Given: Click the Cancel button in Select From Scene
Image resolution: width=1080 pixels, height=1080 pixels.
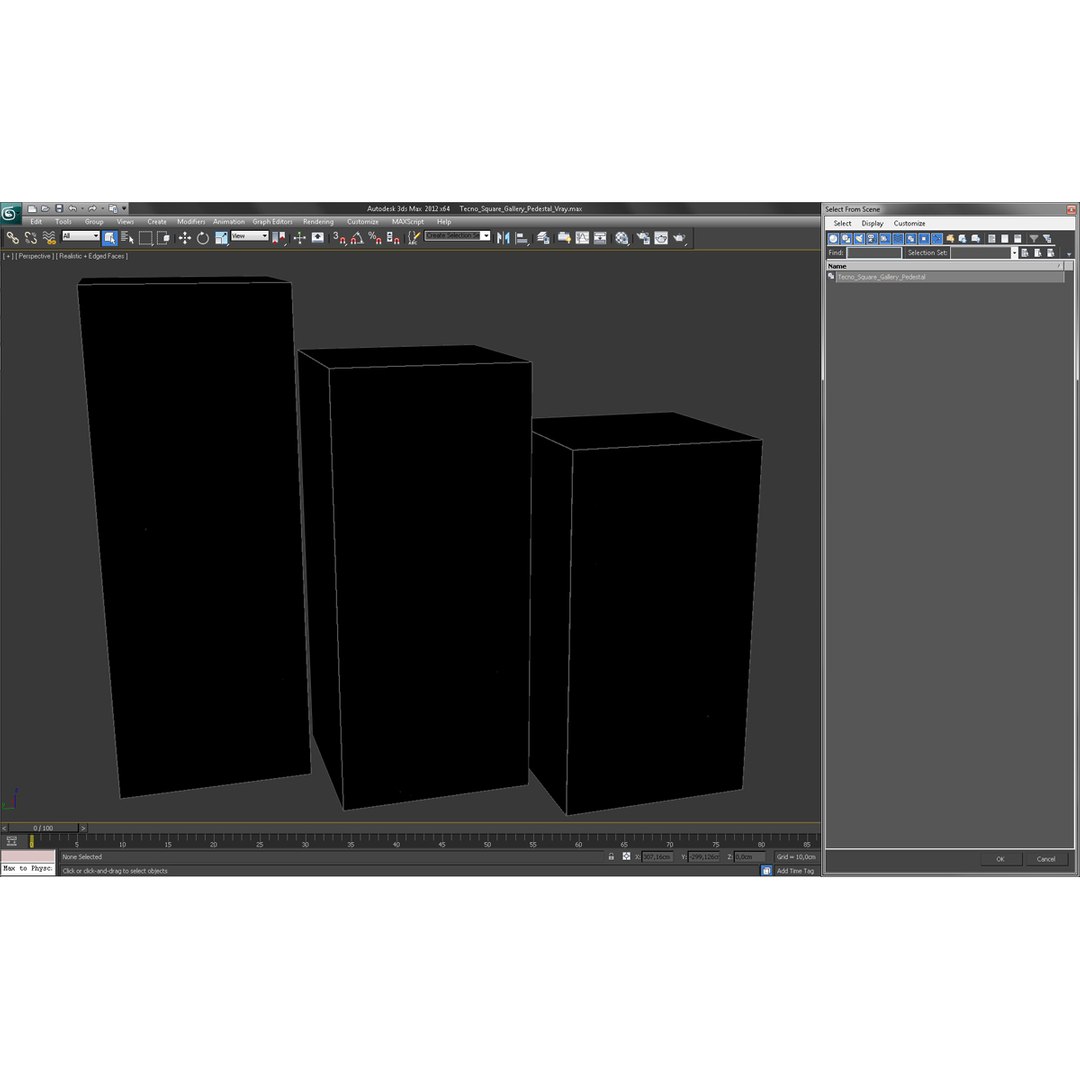Looking at the screenshot, I should 1046,859.
